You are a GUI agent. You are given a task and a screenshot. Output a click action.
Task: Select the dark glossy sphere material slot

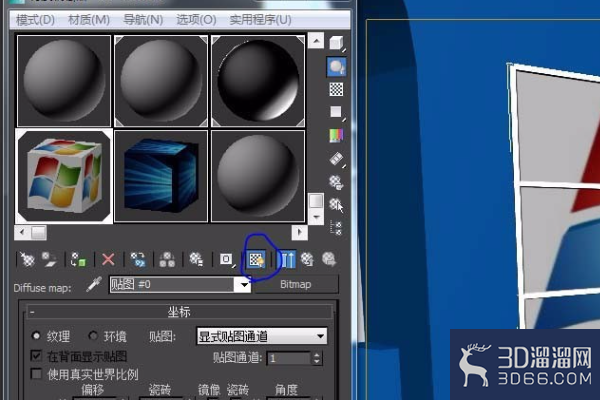(x=258, y=81)
